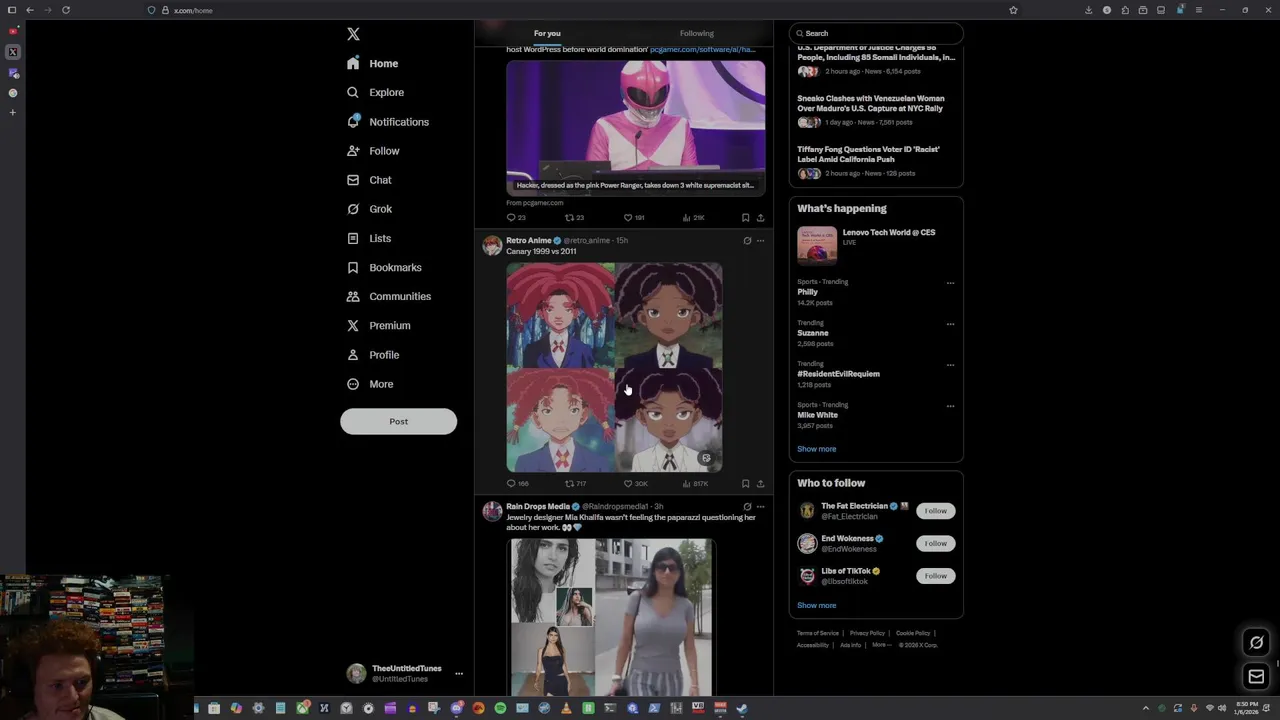Follow End Wokeness
The height and width of the screenshot is (720, 1280).
point(935,543)
